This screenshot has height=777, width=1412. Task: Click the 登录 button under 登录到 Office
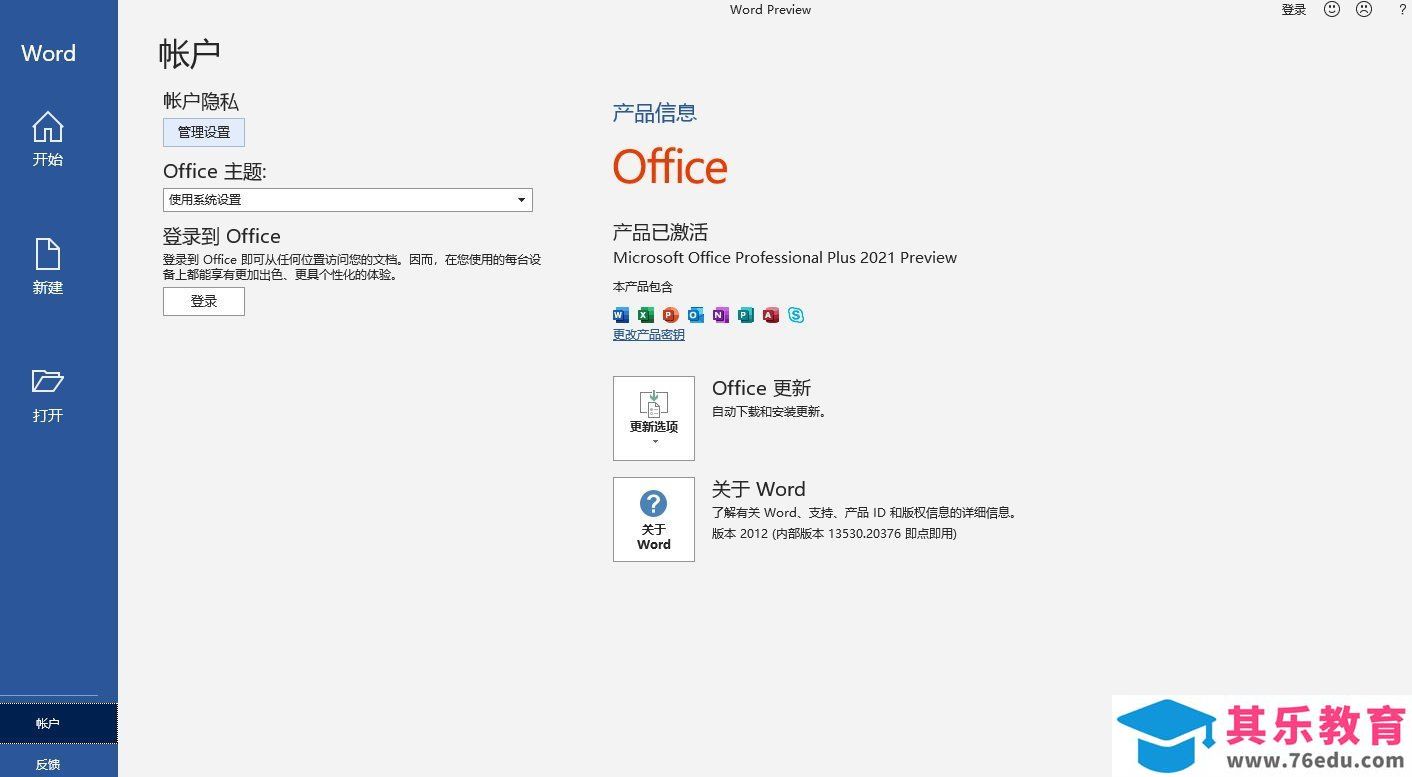pos(204,301)
